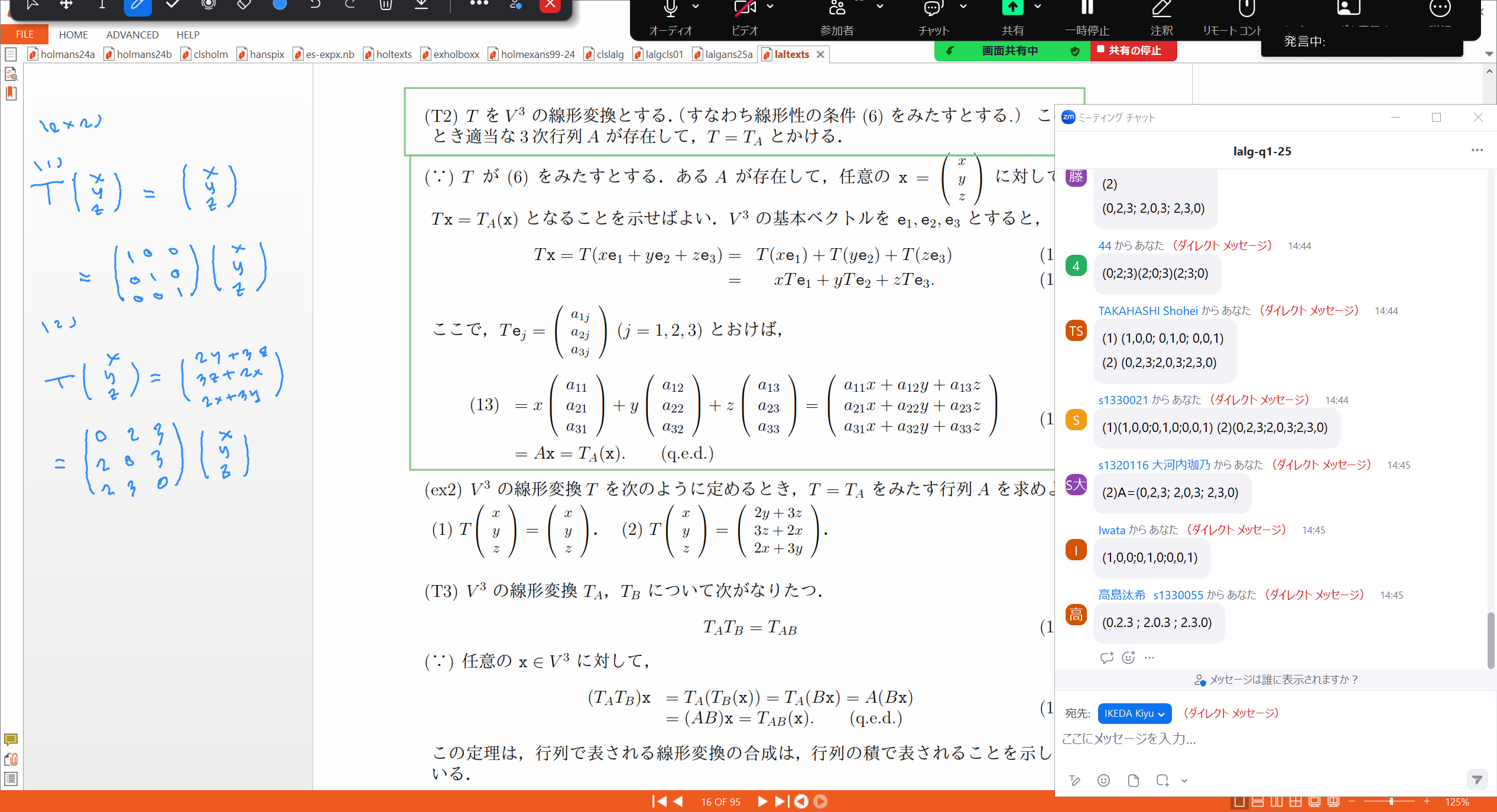This screenshot has height=812, width=1497.
Task: Pause screen sharing with 一時停止
Action: pos(1087,18)
